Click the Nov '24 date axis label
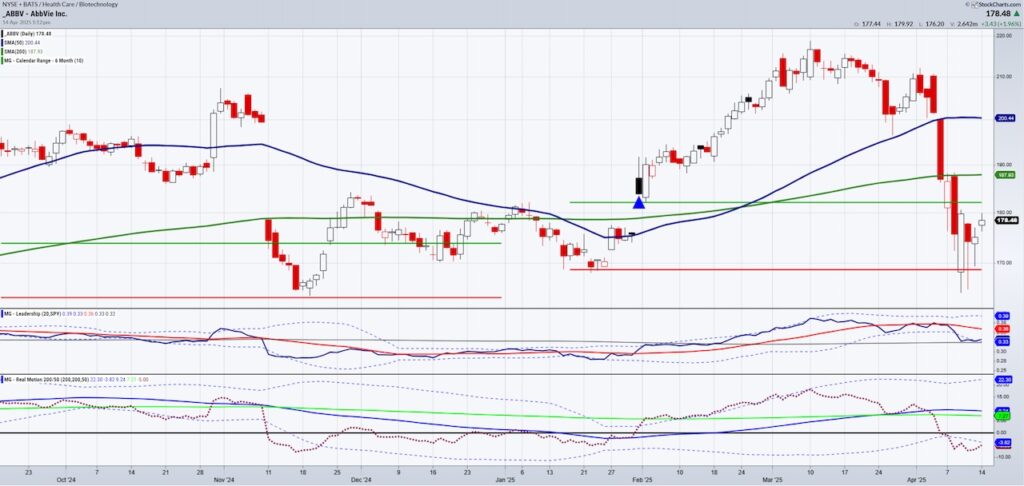Viewport: 1024px width, 486px height. pyautogui.click(x=225, y=479)
